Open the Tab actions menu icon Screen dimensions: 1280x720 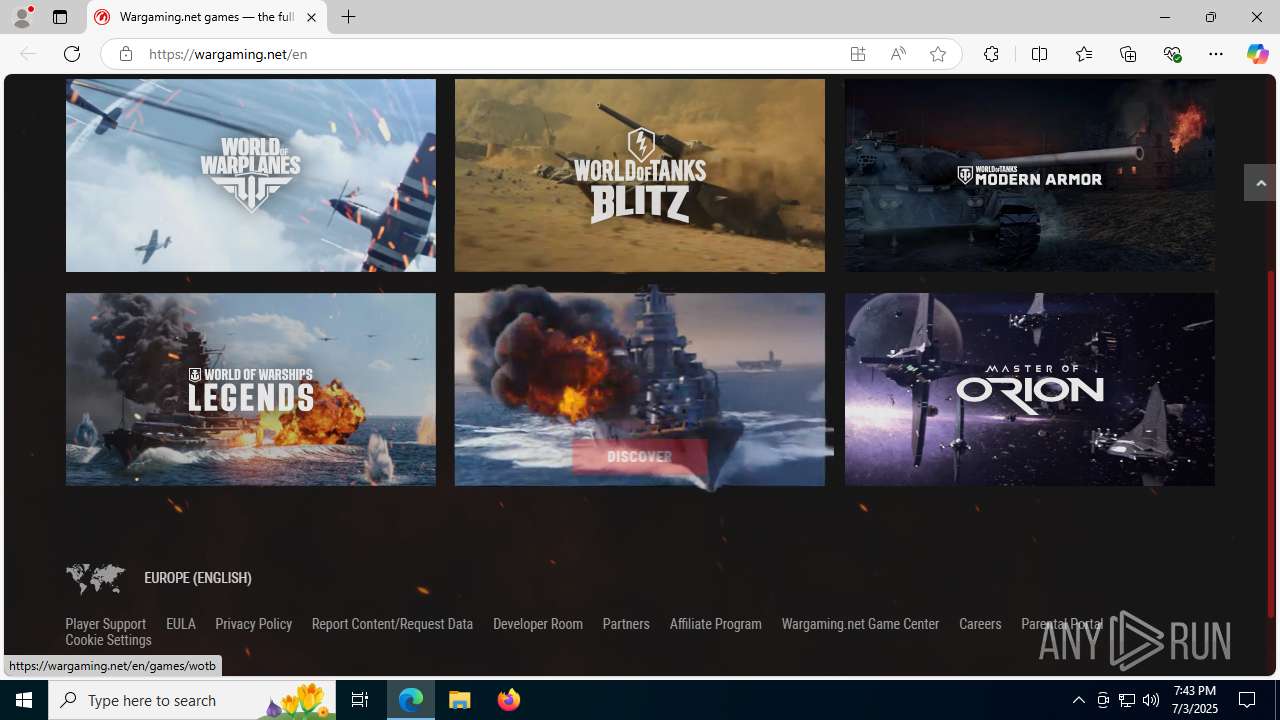(x=60, y=17)
